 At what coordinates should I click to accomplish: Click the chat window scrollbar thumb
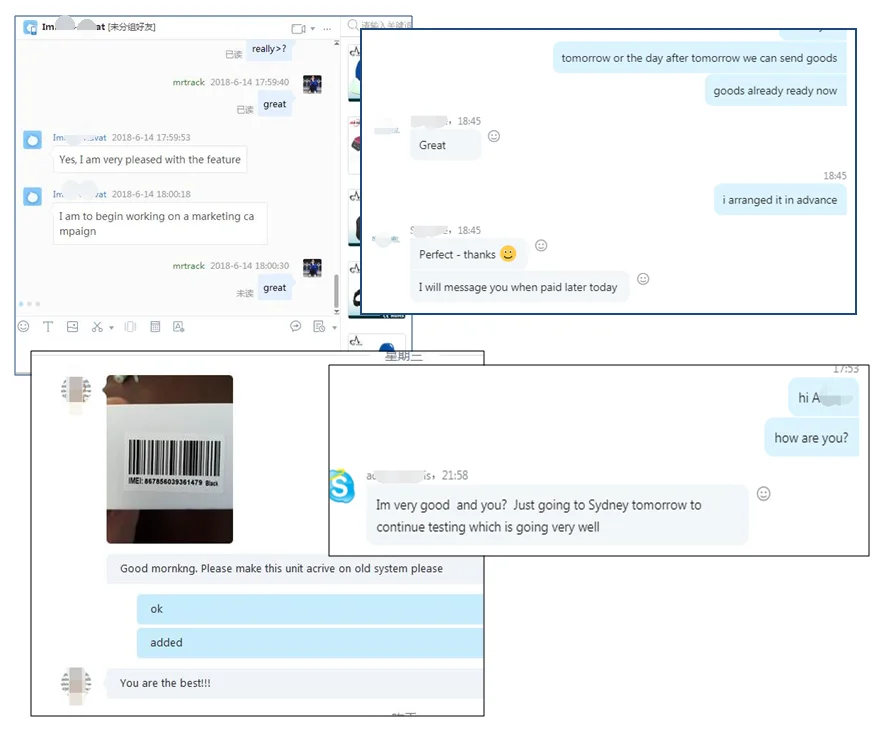[x=336, y=290]
